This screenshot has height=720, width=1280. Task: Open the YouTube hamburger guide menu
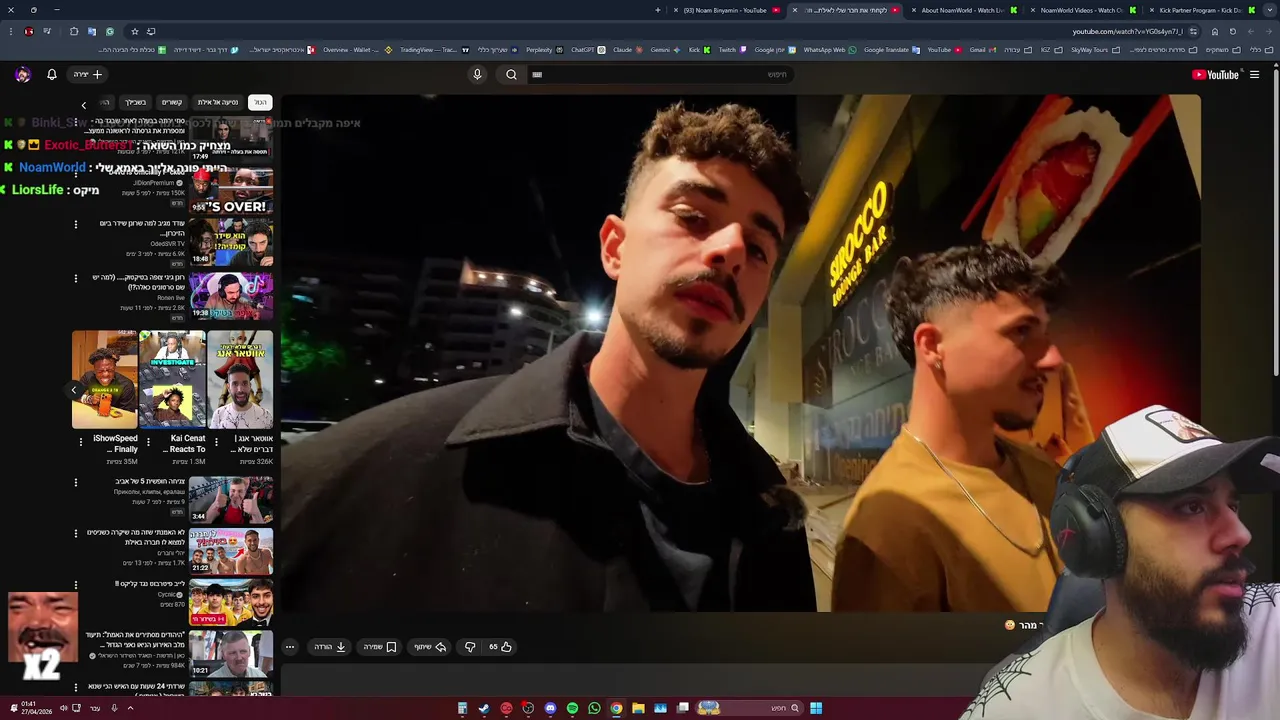[x=1254, y=74]
